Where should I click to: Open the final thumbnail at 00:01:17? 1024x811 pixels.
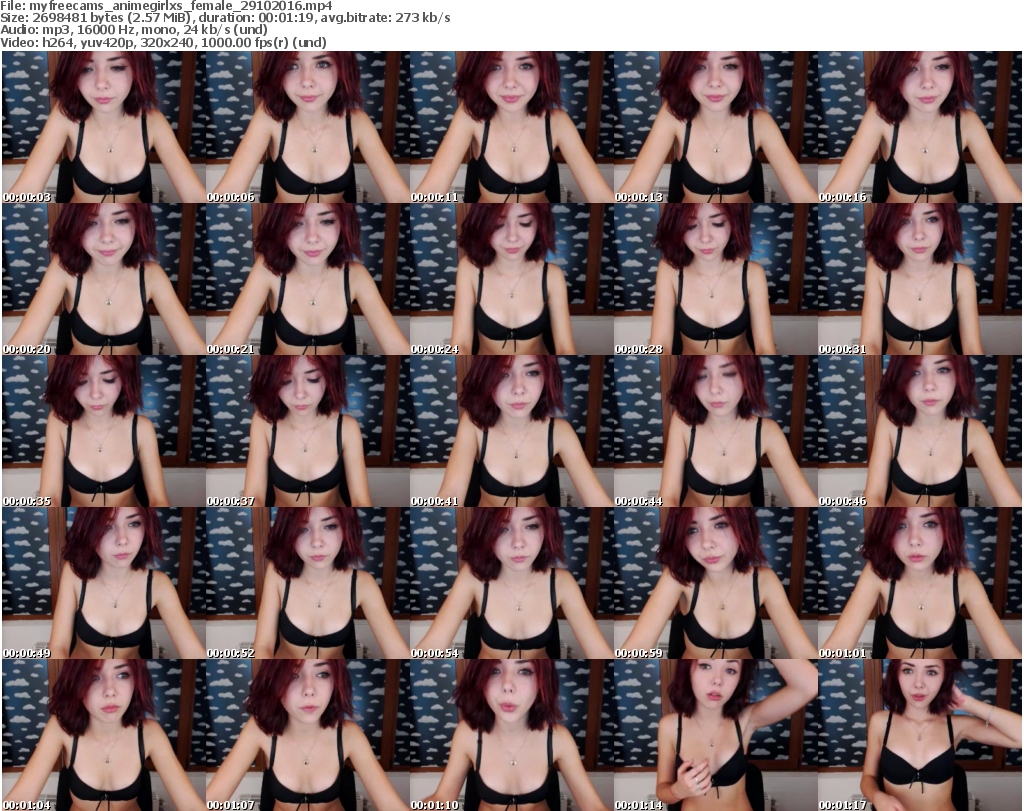click(919, 735)
